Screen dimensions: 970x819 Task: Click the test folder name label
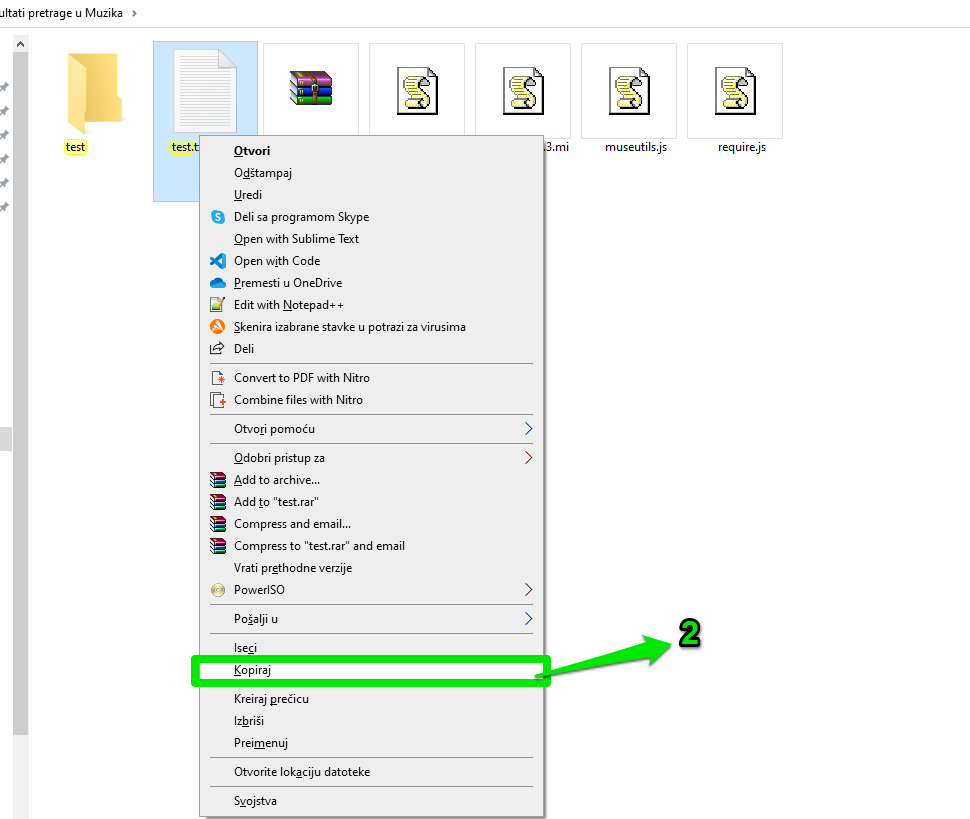coord(75,147)
